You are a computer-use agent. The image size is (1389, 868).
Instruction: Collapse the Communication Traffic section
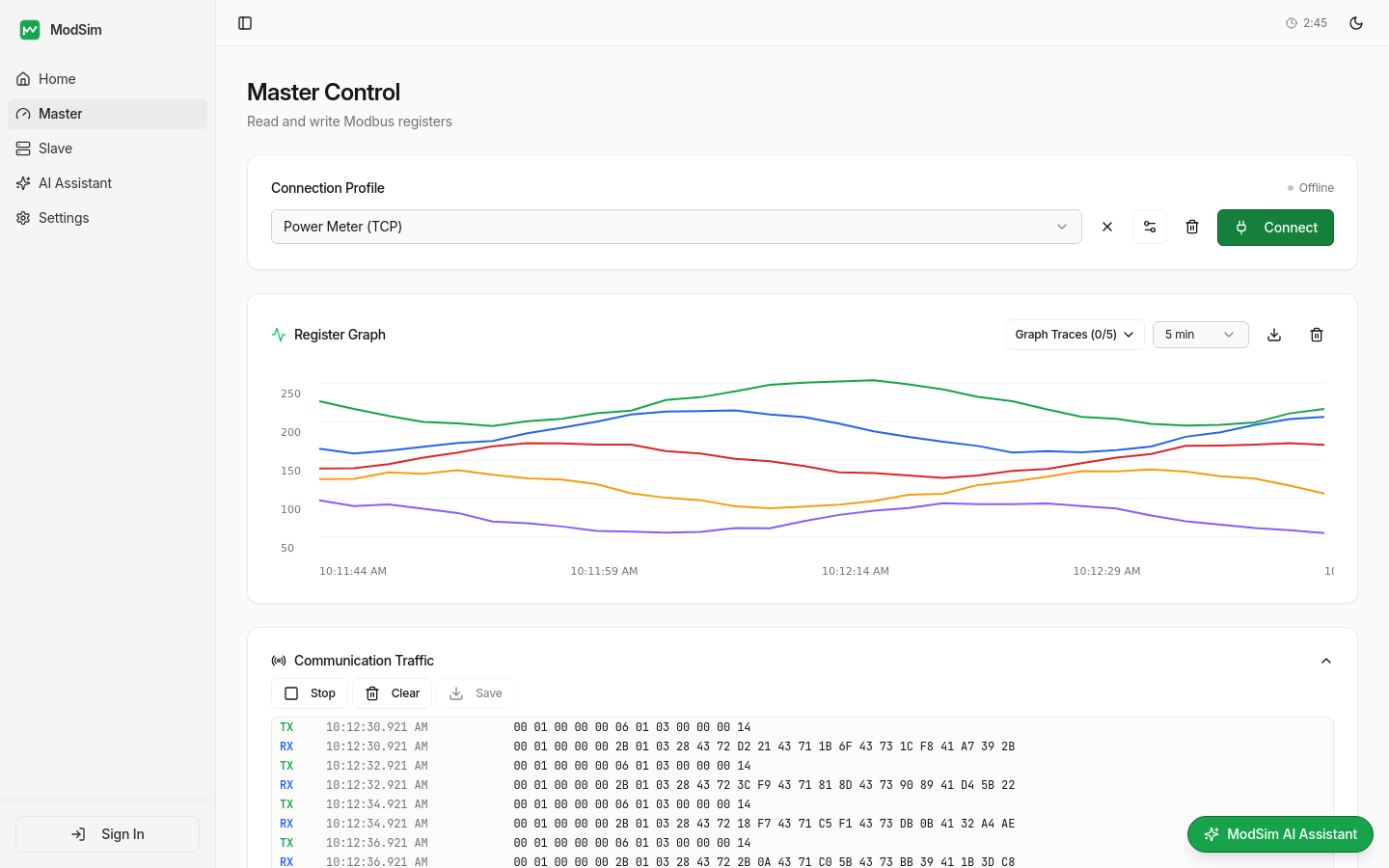pos(1326,661)
